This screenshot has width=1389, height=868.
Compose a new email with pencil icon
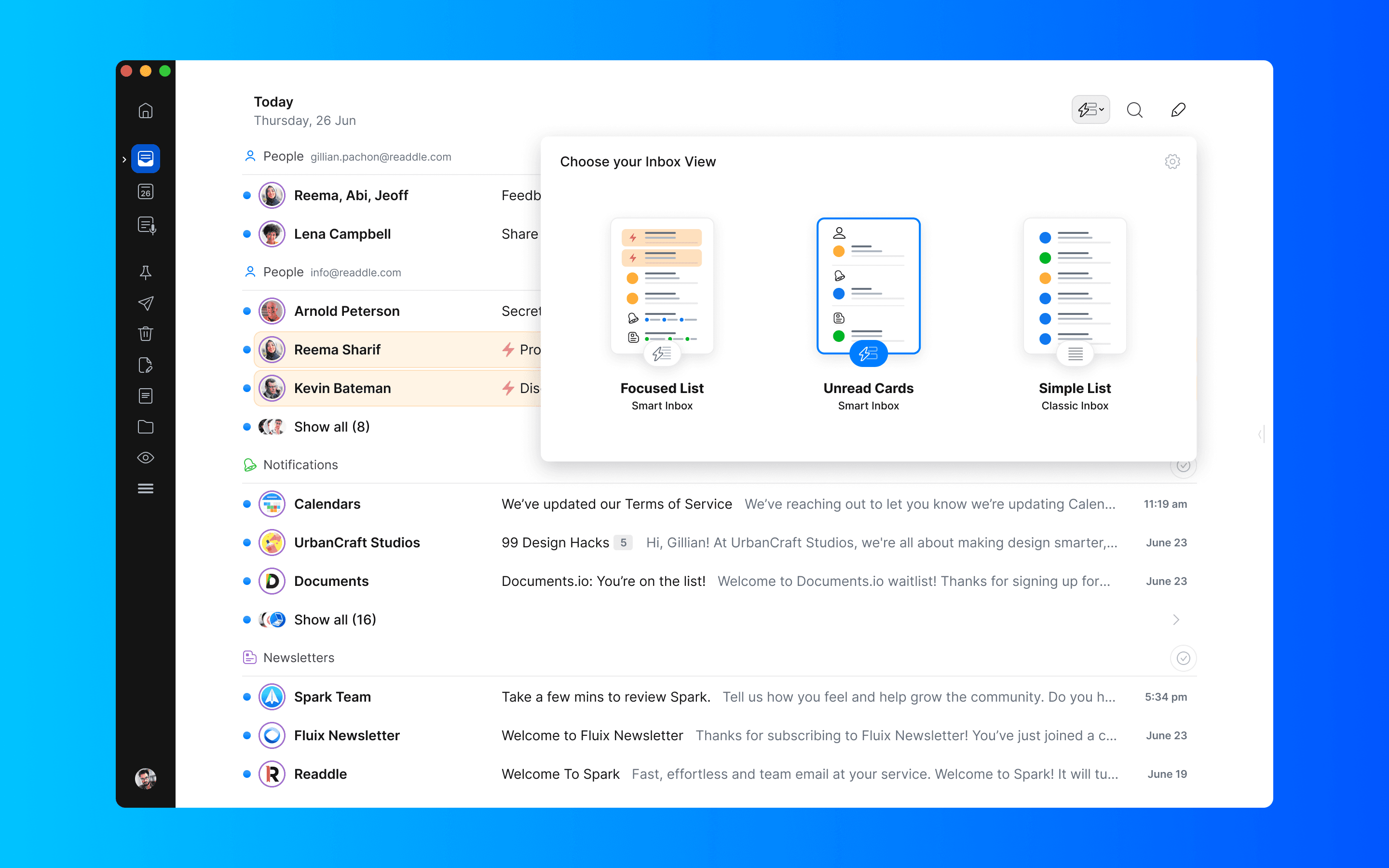pos(1178,109)
